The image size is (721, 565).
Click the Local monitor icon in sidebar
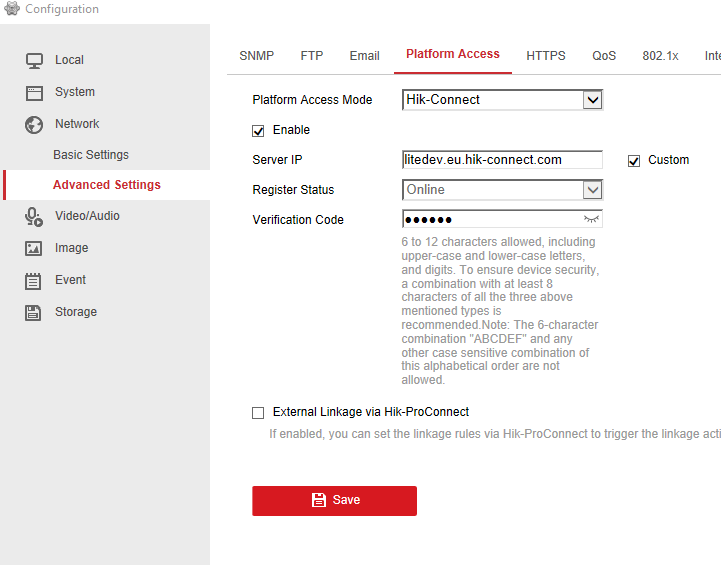[x=34, y=60]
